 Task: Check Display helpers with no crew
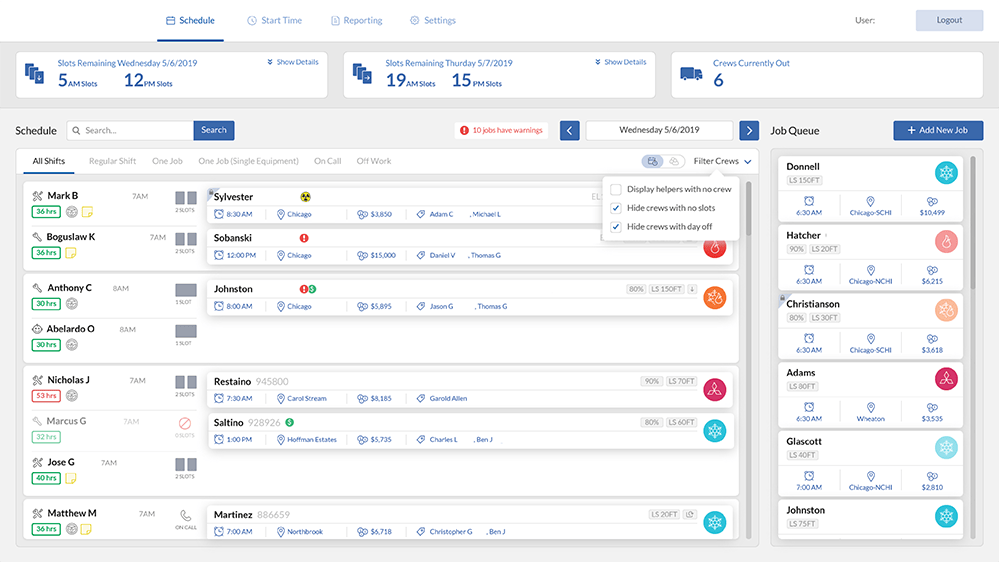click(x=616, y=189)
